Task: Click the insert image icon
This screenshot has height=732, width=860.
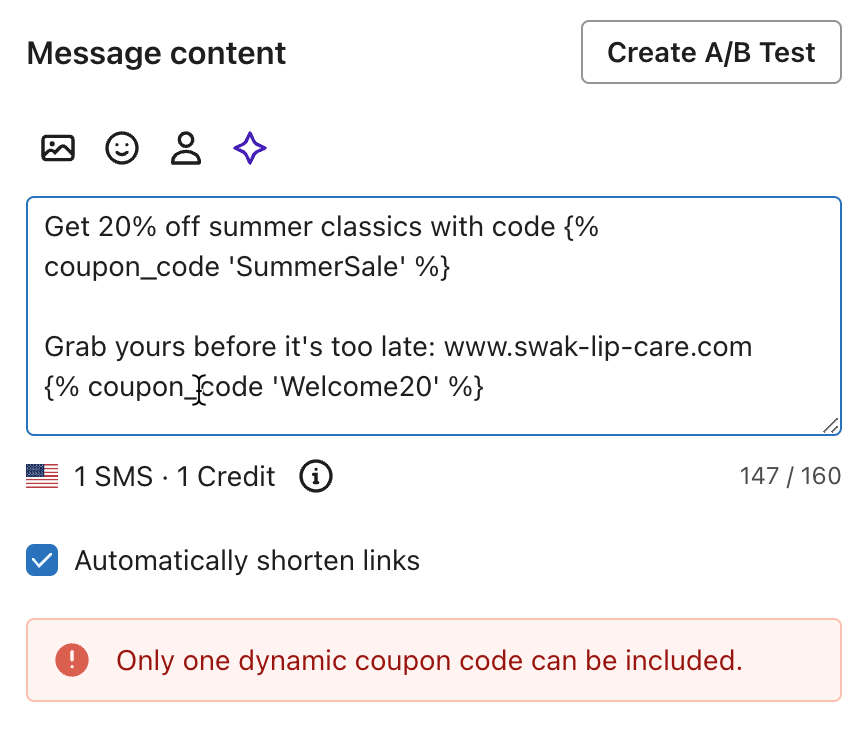Action: [x=58, y=149]
